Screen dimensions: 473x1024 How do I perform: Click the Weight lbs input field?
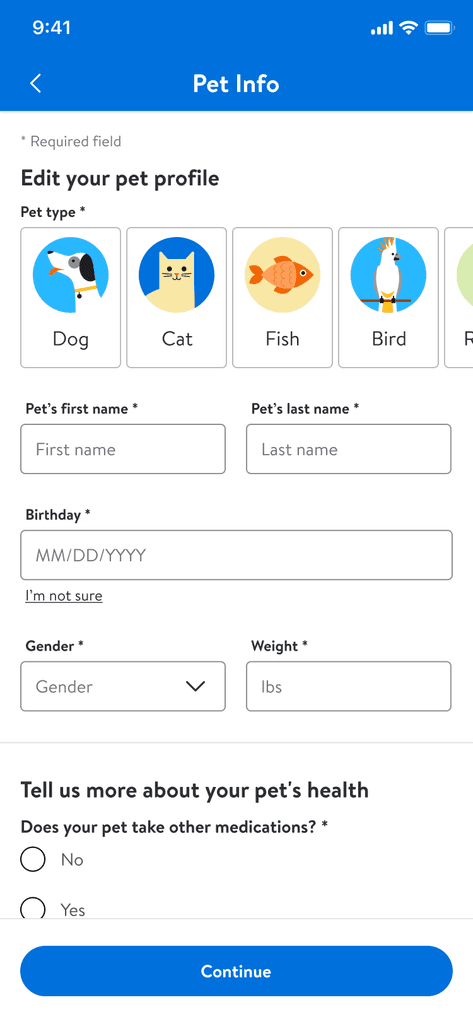tap(349, 686)
